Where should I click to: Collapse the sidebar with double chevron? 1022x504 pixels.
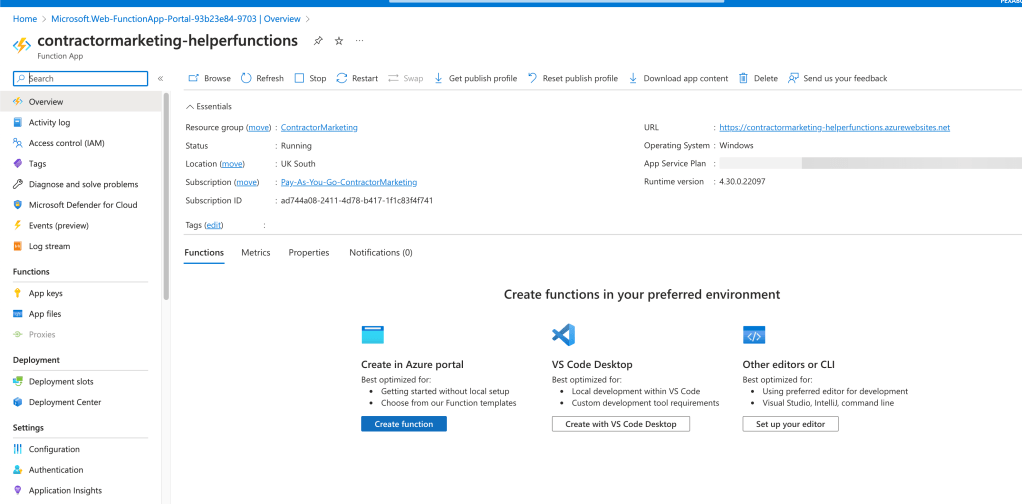(x=160, y=78)
